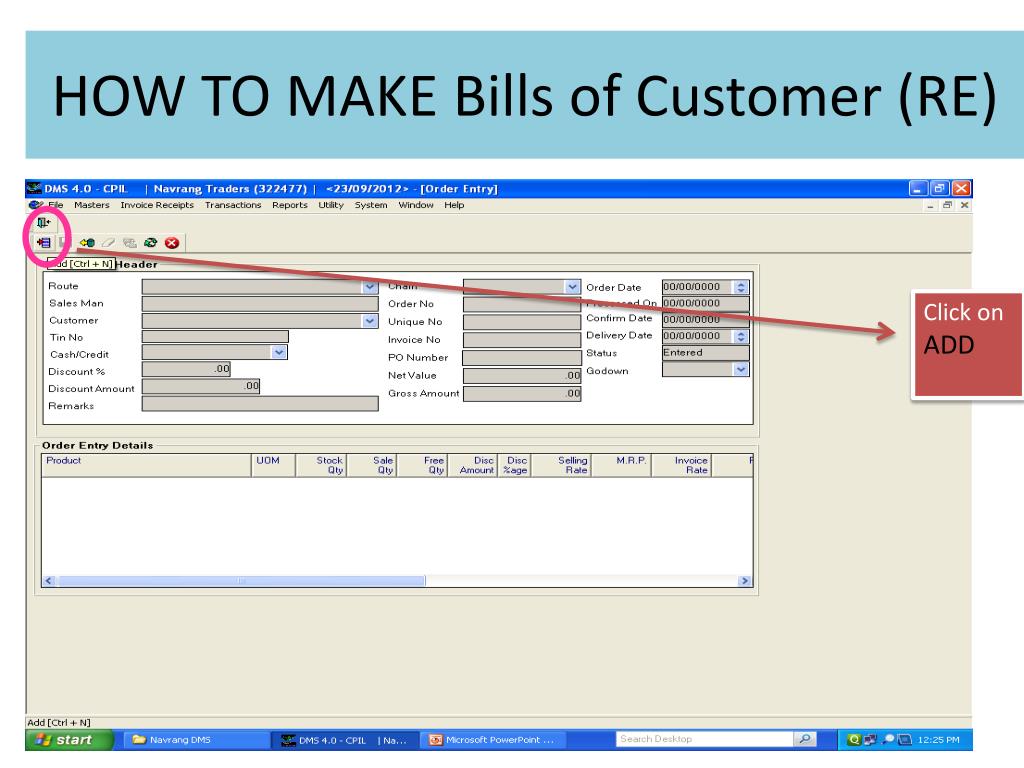The image size is (1024, 768).
Task: Click the grid's scroll right arrow
Action: click(x=744, y=581)
